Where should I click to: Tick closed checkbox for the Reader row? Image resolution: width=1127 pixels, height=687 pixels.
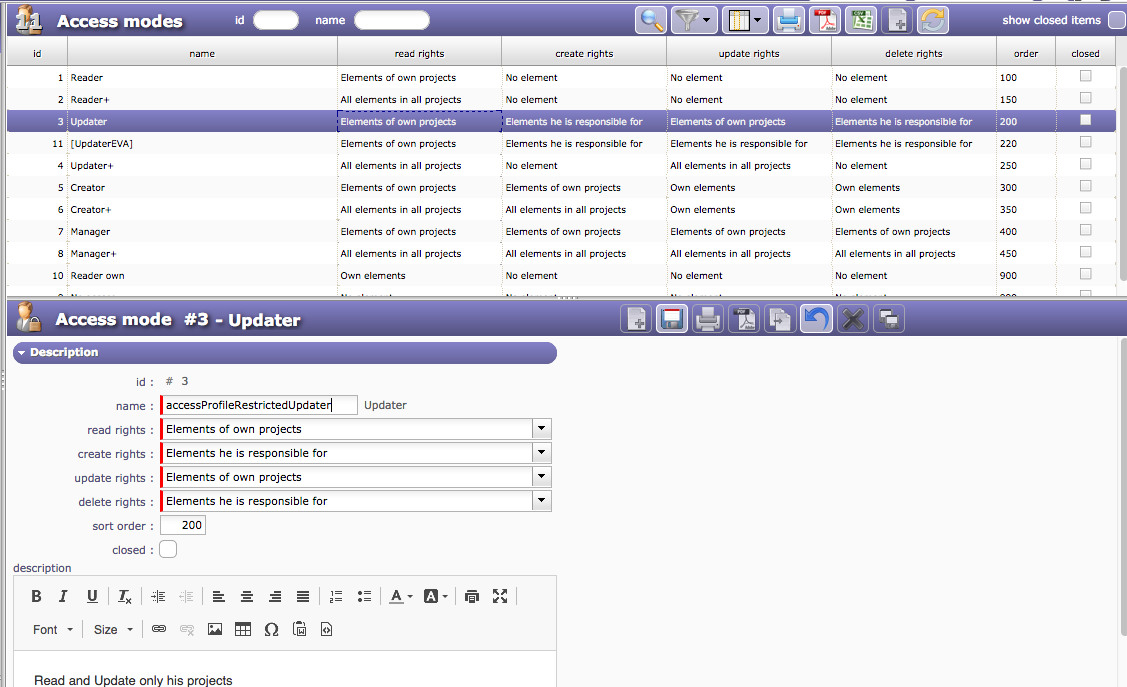click(x=1085, y=77)
